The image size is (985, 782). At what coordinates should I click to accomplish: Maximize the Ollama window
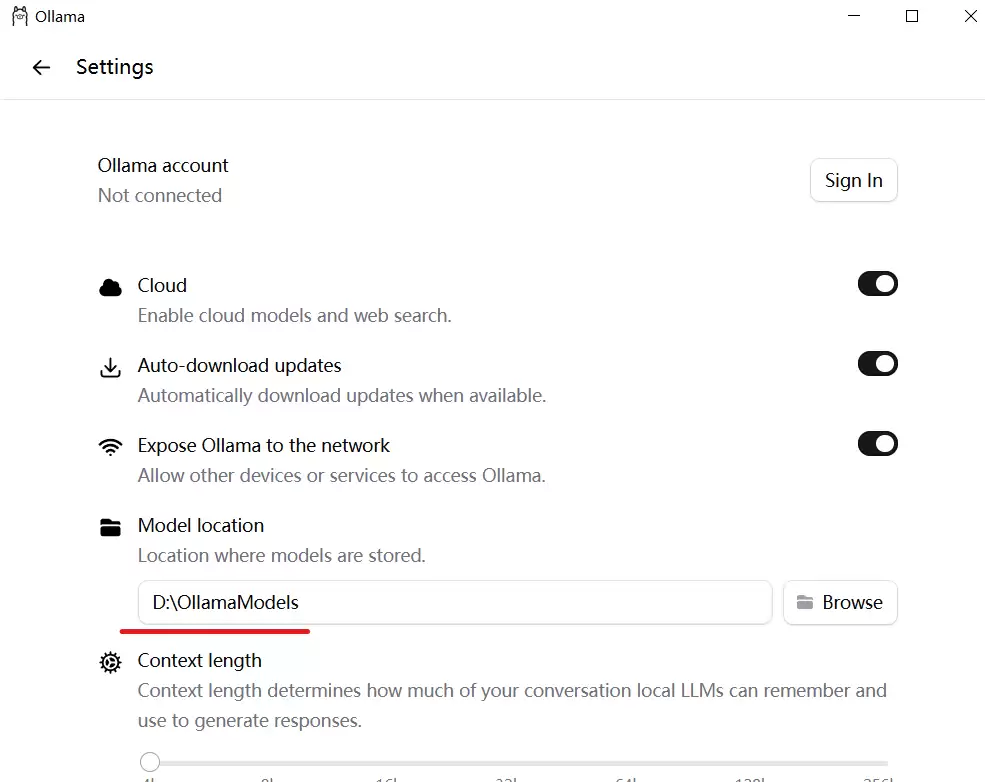pyautogui.click(x=912, y=16)
